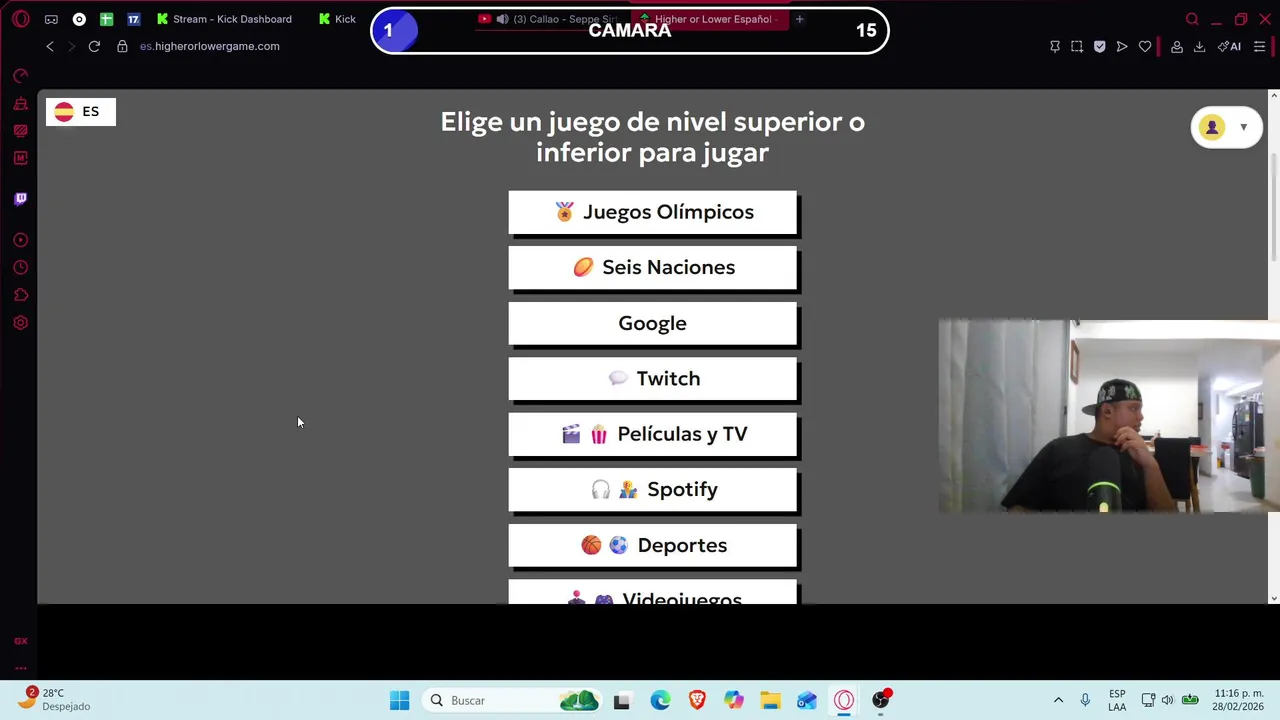Click the pinboard pin icon in toolbar
This screenshot has height=720, width=1280.
click(x=1055, y=46)
